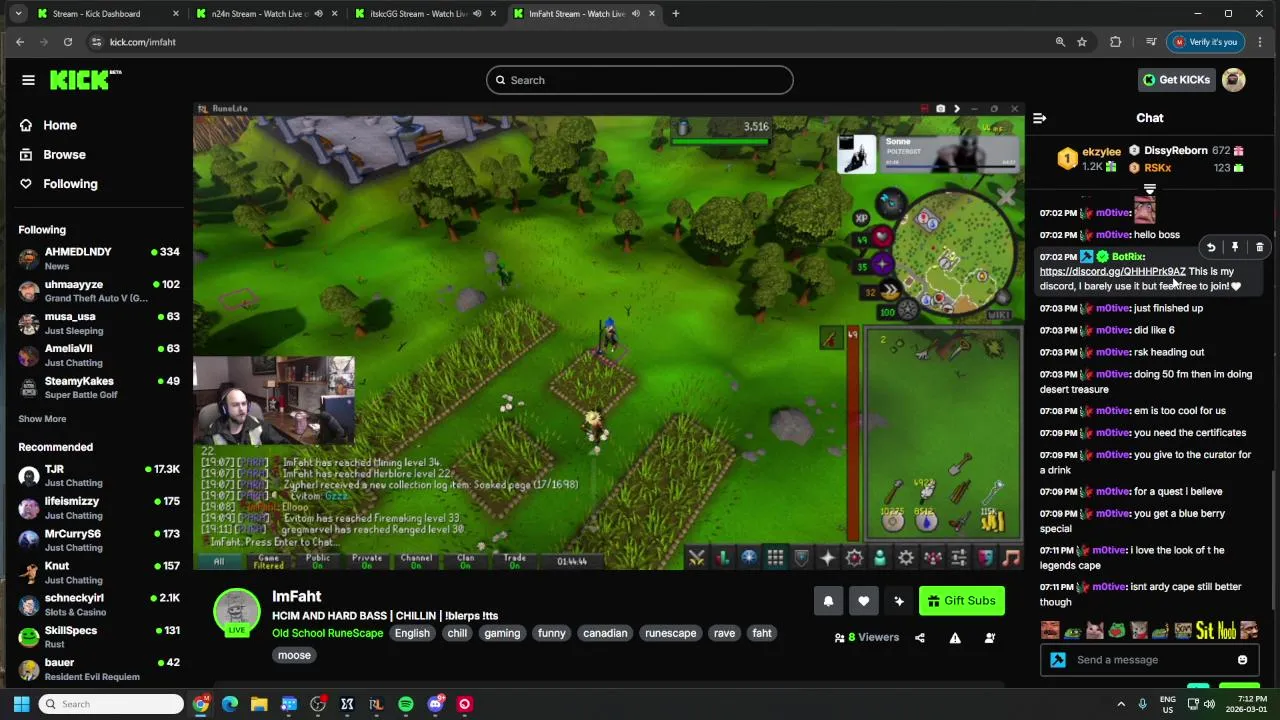Mute the ImFaht browser tab audio

(x=636, y=14)
